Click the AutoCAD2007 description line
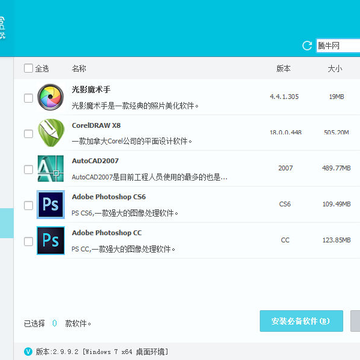 [x=150, y=177]
